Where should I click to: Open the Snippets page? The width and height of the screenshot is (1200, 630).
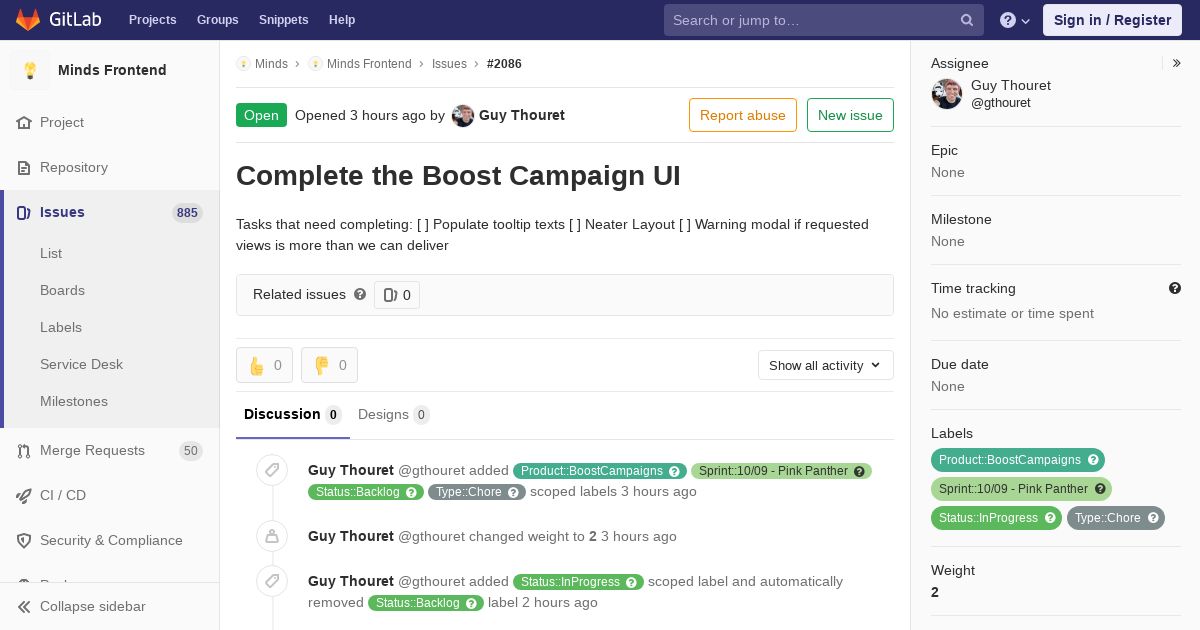(283, 20)
